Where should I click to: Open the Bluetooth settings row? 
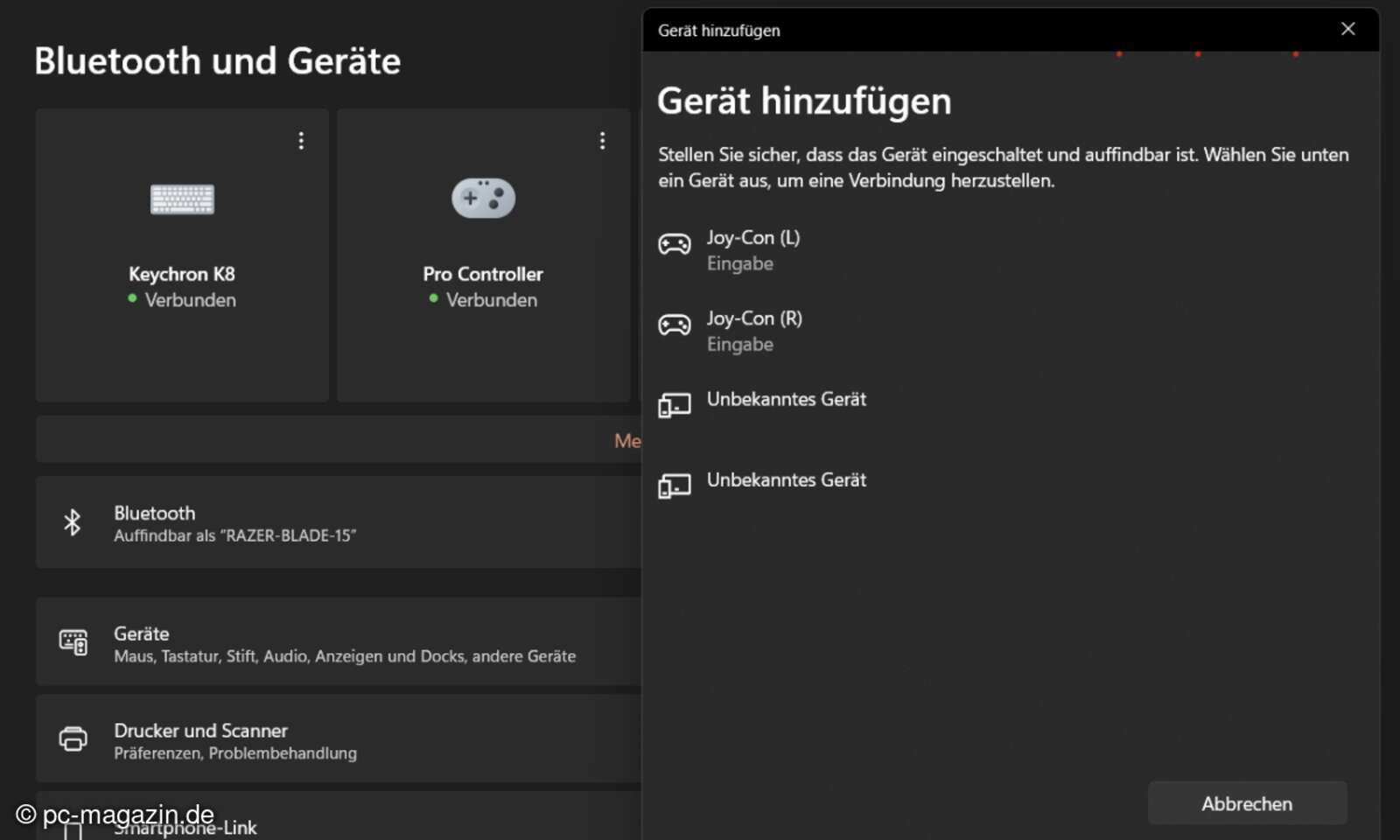pyautogui.click(x=337, y=522)
